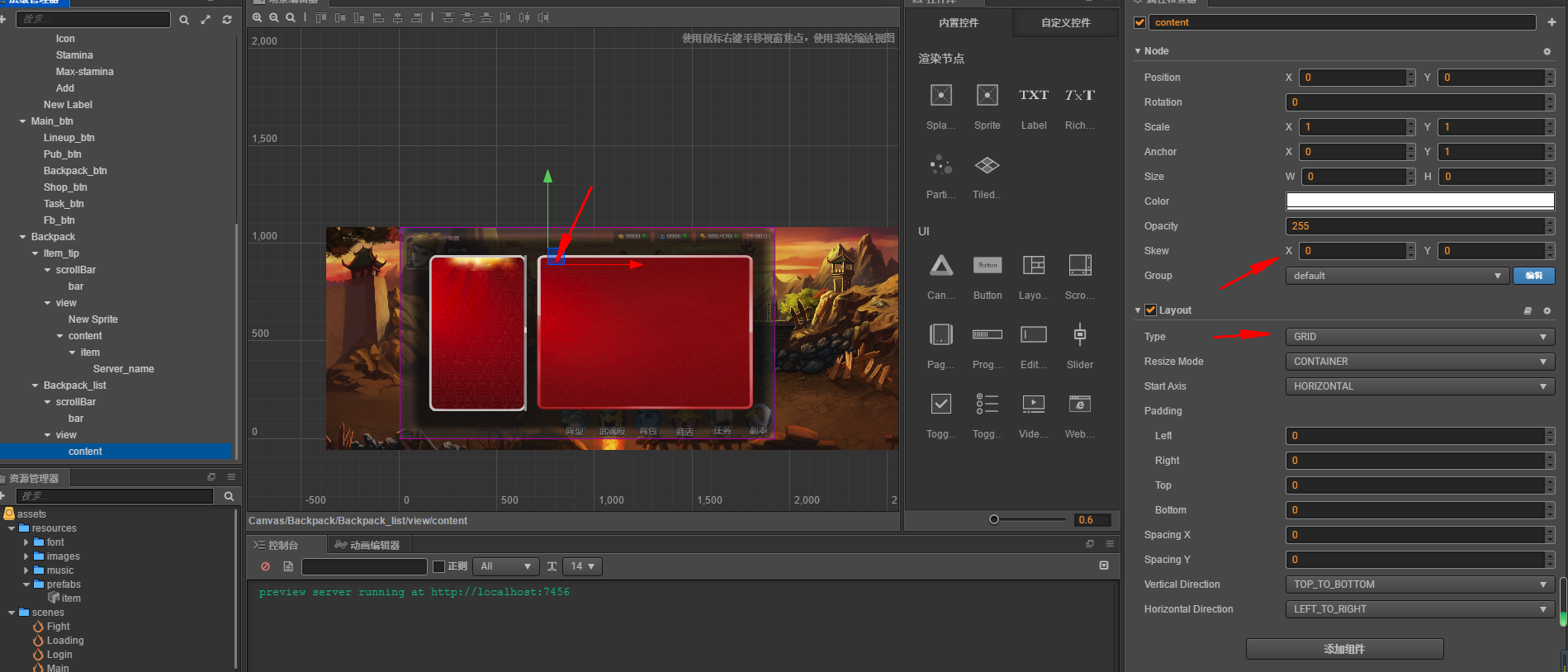Disable the Layout component checkbox

pos(1151,310)
